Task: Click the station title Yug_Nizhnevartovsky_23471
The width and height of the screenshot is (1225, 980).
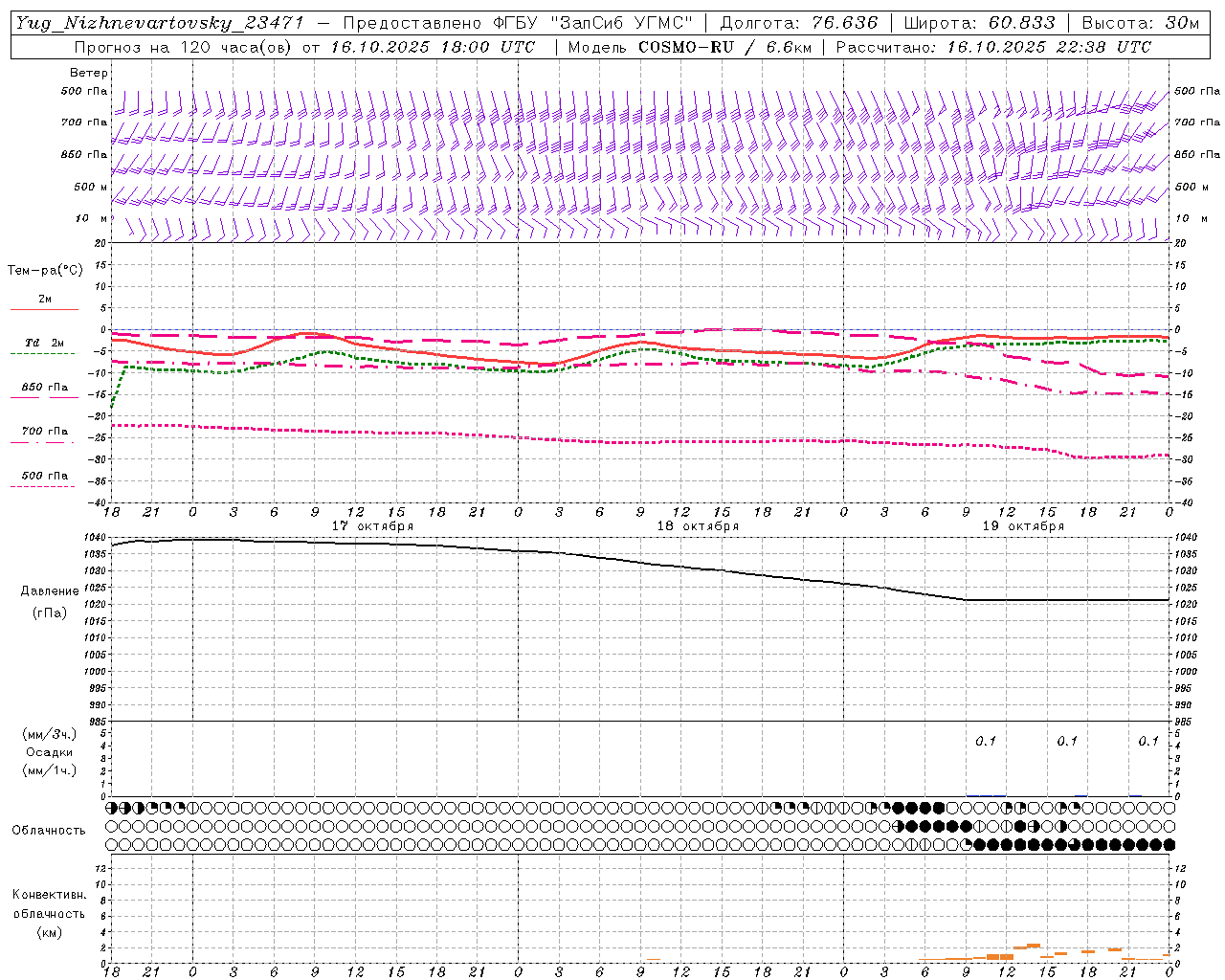Action: [x=160, y=23]
